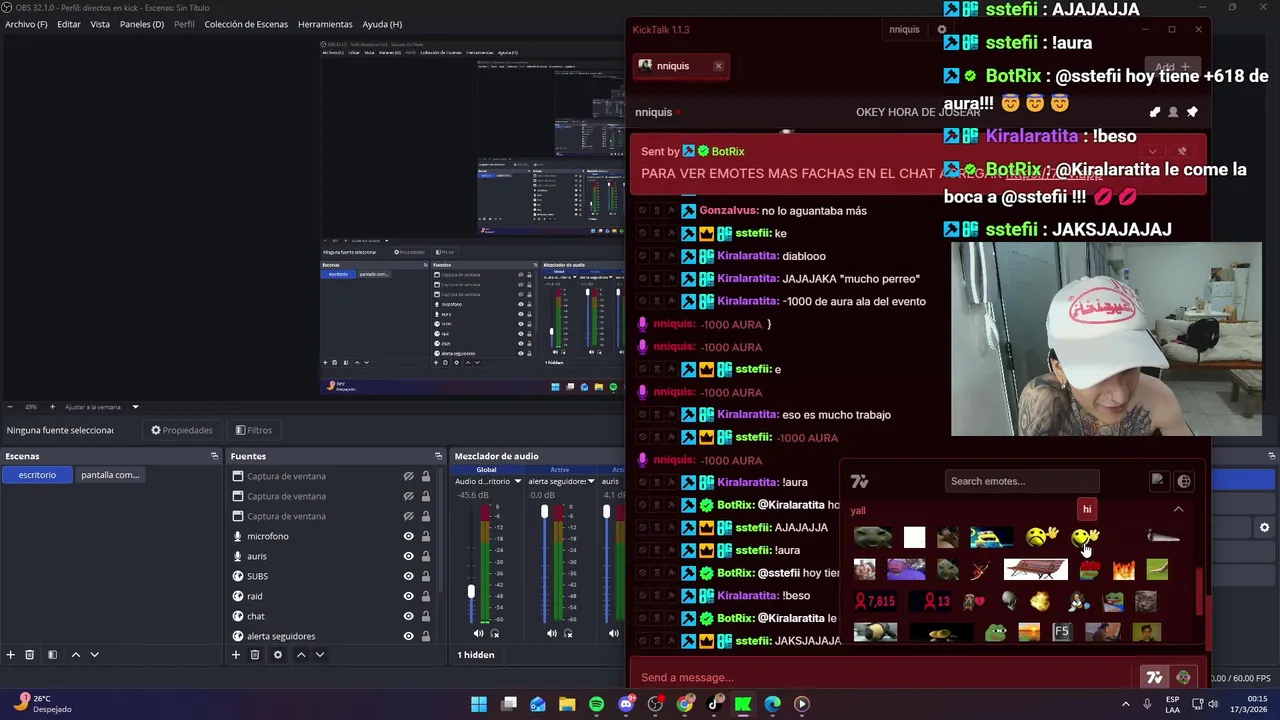This screenshot has width=1280, height=720.
Task: Move the source up in Fuentes
Action: click(301, 655)
